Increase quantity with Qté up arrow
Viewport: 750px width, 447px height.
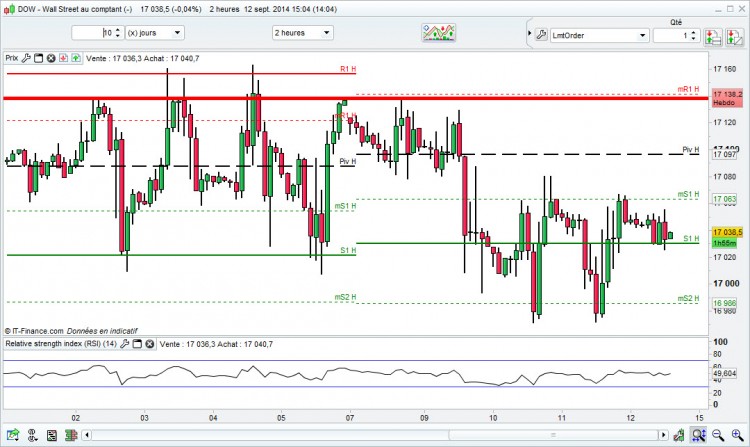coord(694,32)
